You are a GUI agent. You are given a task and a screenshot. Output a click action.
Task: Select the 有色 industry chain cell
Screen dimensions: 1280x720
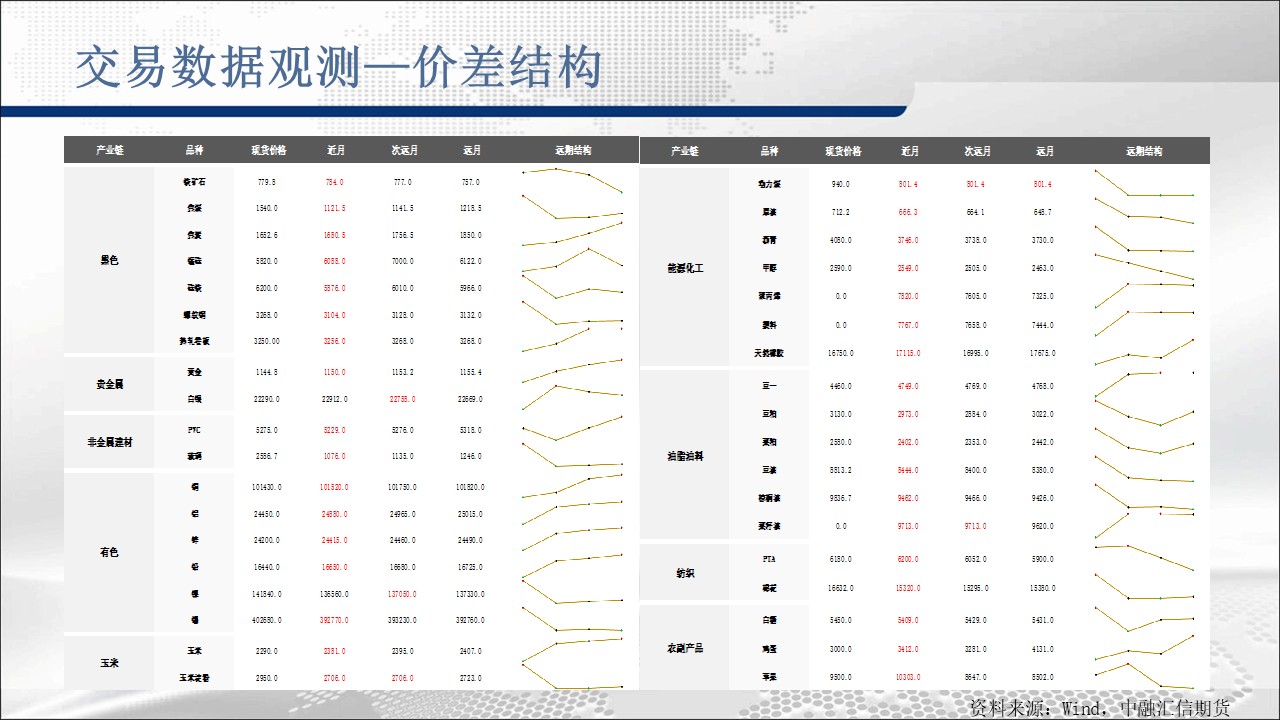point(109,552)
